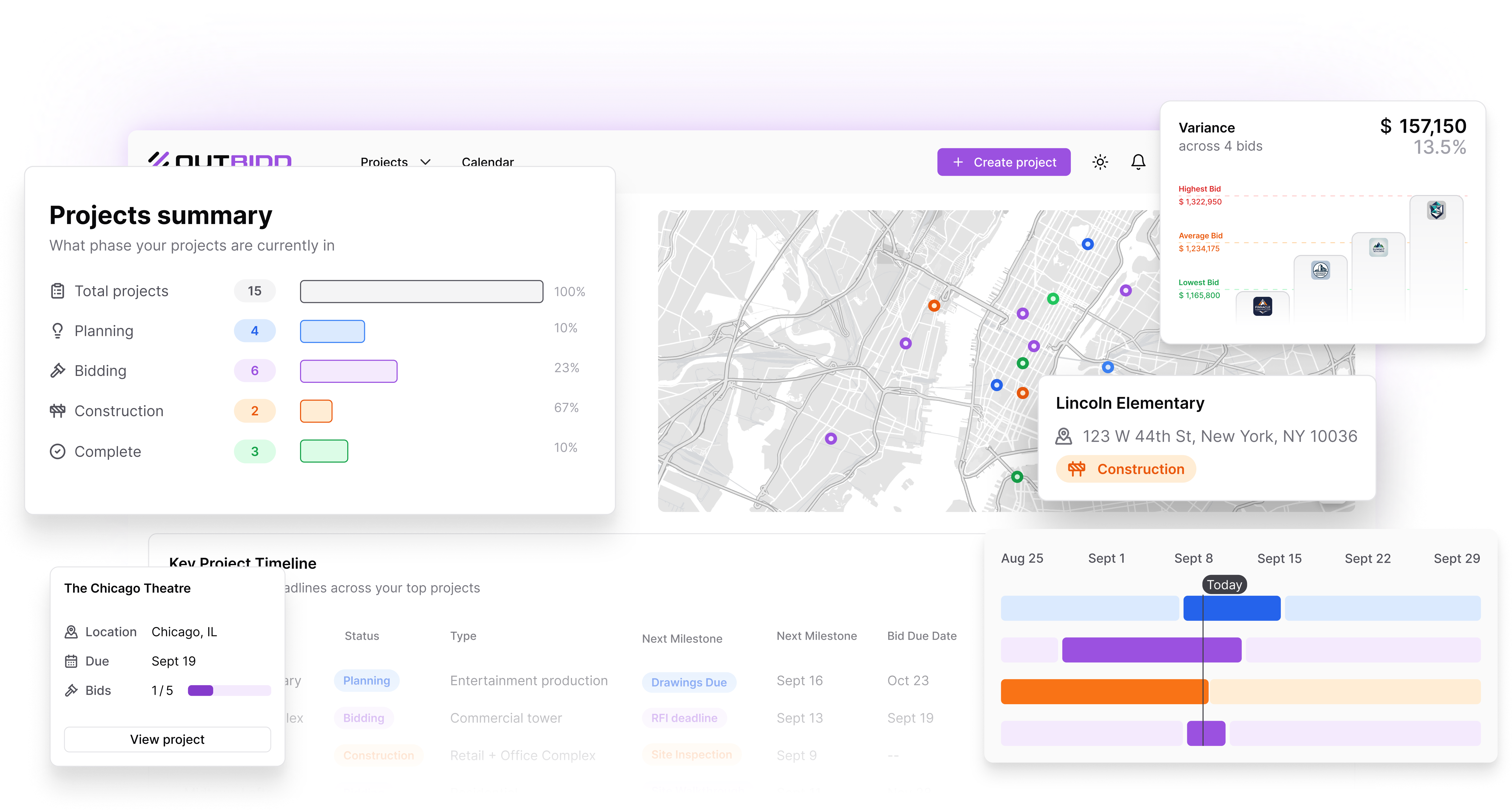Click the Construction status badge for Lincoln Elementary
The height and width of the screenshot is (810, 1512).
click(x=1126, y=469)
